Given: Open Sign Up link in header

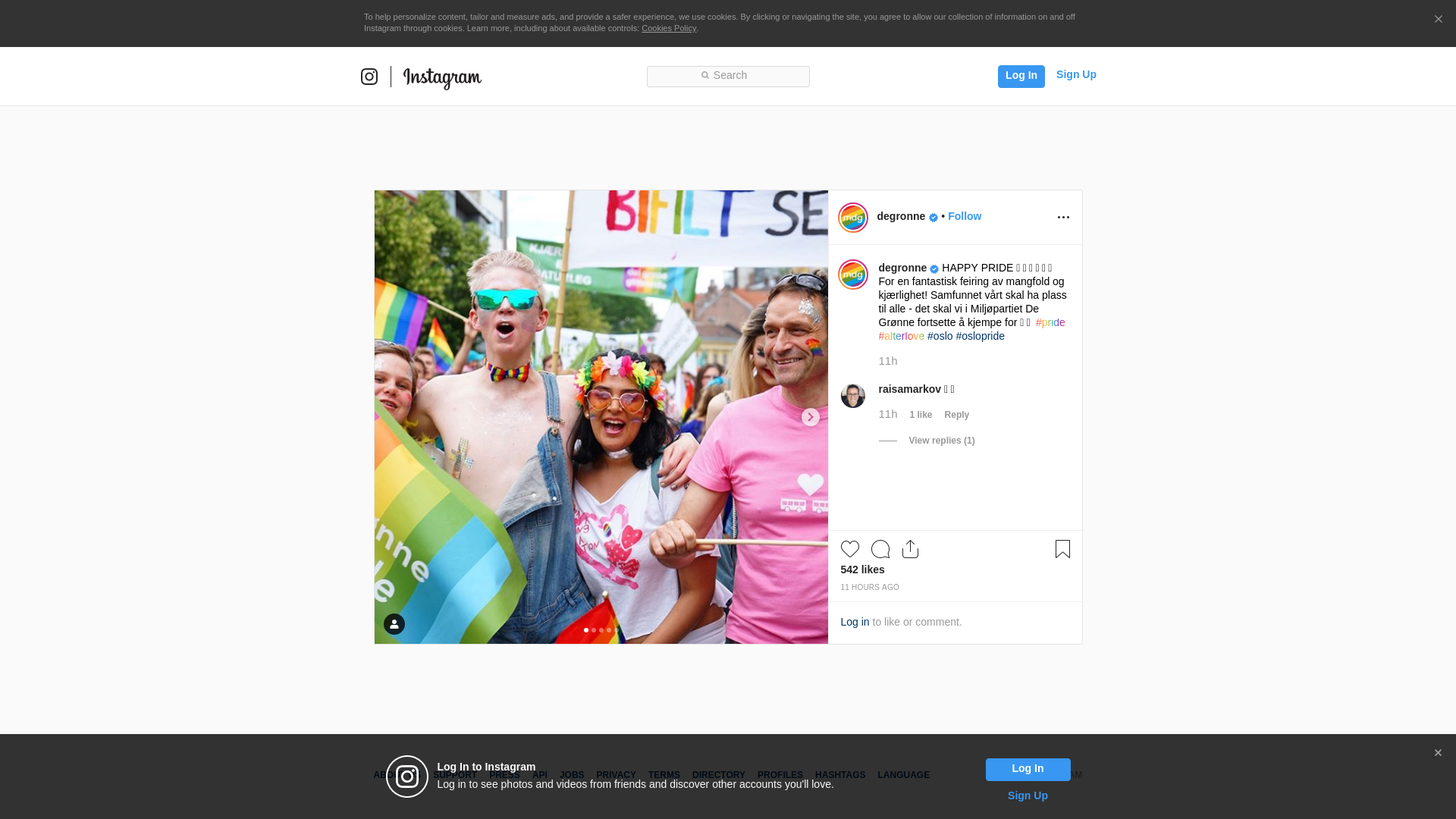Looking at the screenshot, I should coord(1075,74).
